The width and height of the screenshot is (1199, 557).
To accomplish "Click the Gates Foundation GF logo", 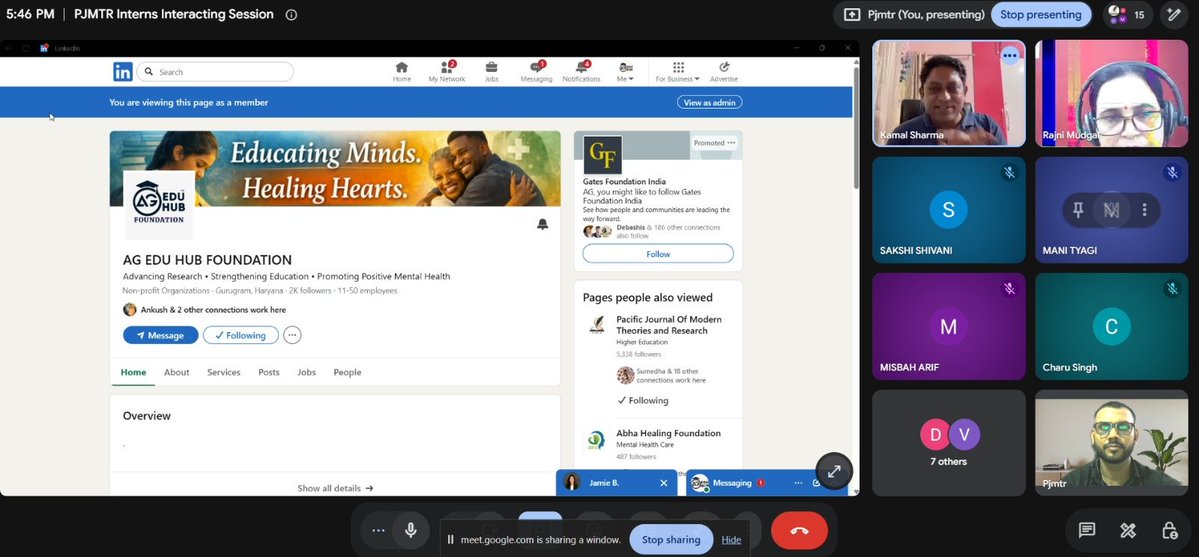I will click(x=603, y=155).
